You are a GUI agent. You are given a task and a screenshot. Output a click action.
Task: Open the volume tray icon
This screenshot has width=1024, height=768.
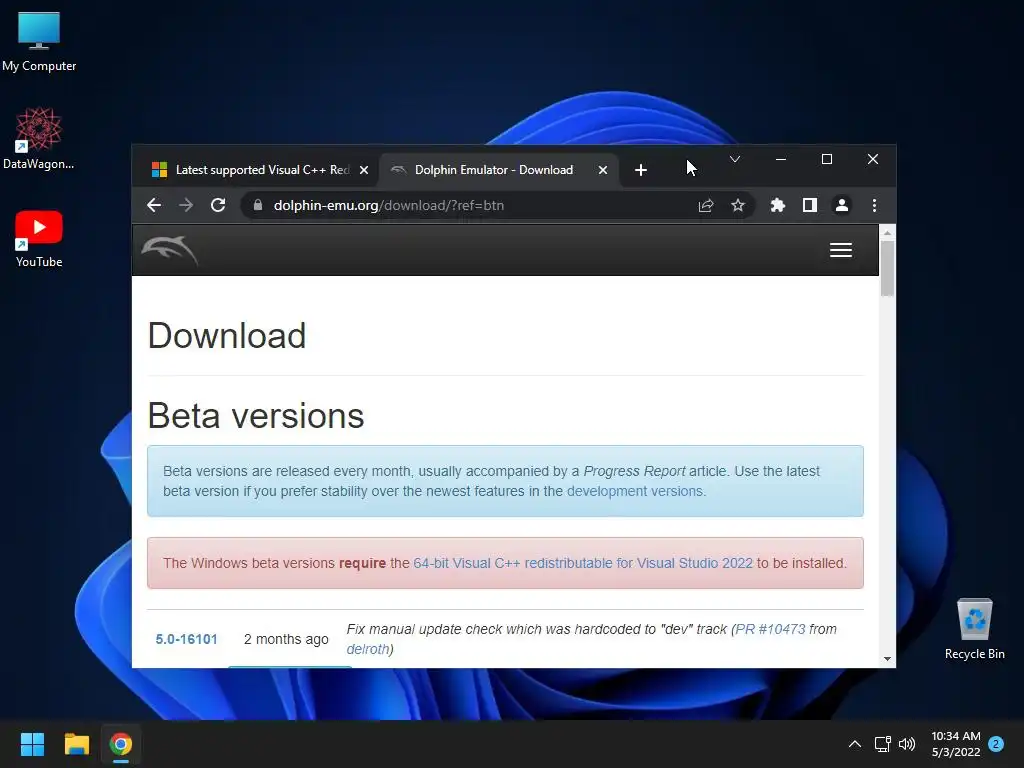tap(907, 744)
